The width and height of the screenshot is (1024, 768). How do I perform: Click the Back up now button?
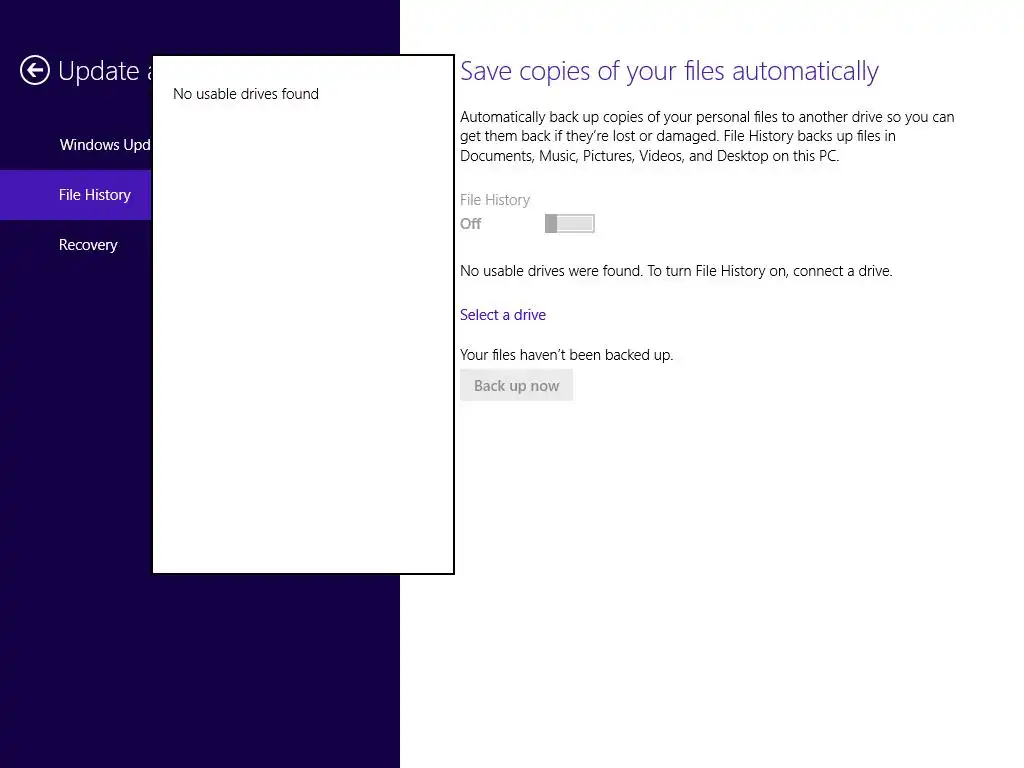[x=517, y=385]
